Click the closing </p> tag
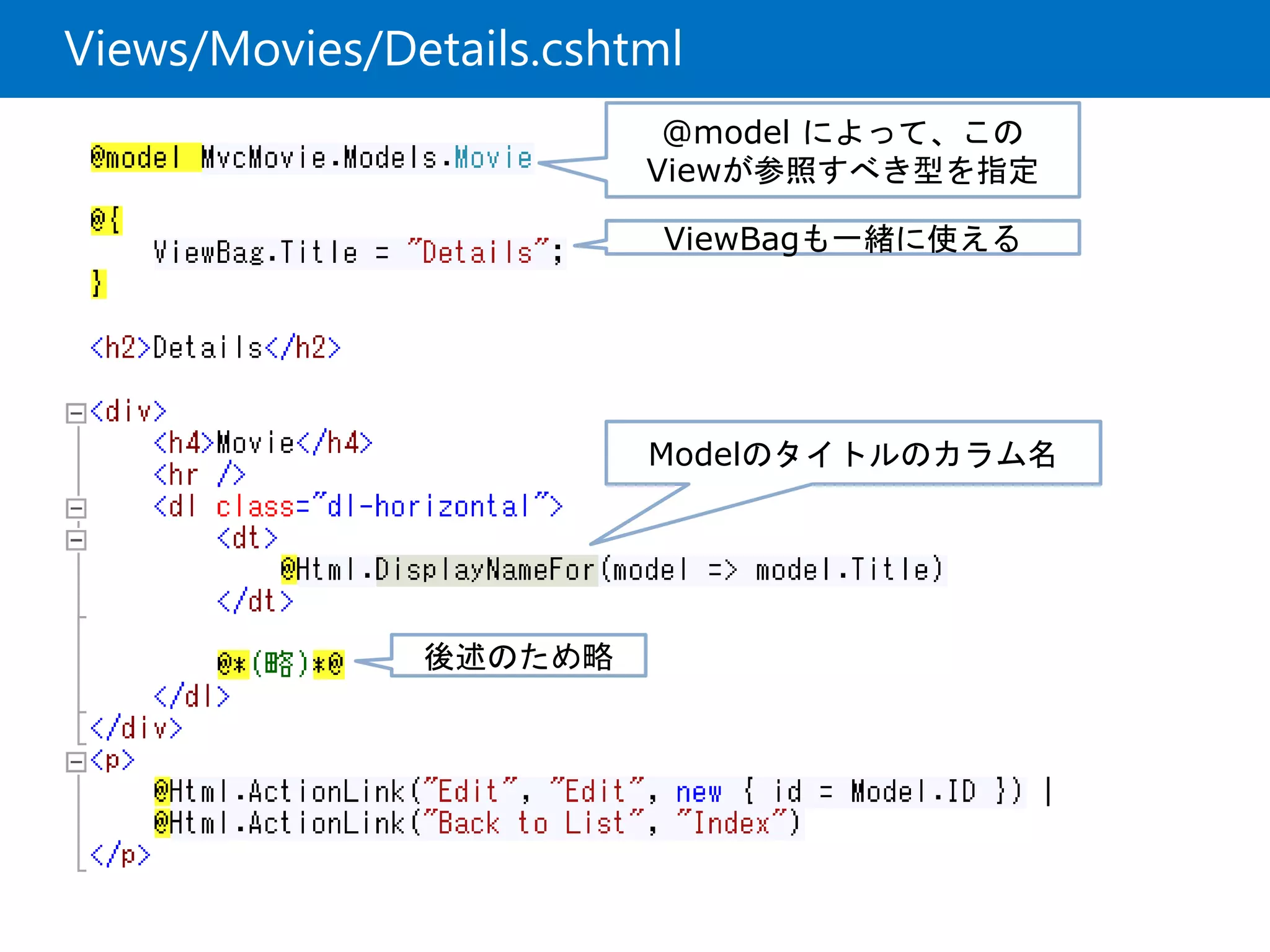This screenshot has width=1270, height=952. tap(120, 855)
